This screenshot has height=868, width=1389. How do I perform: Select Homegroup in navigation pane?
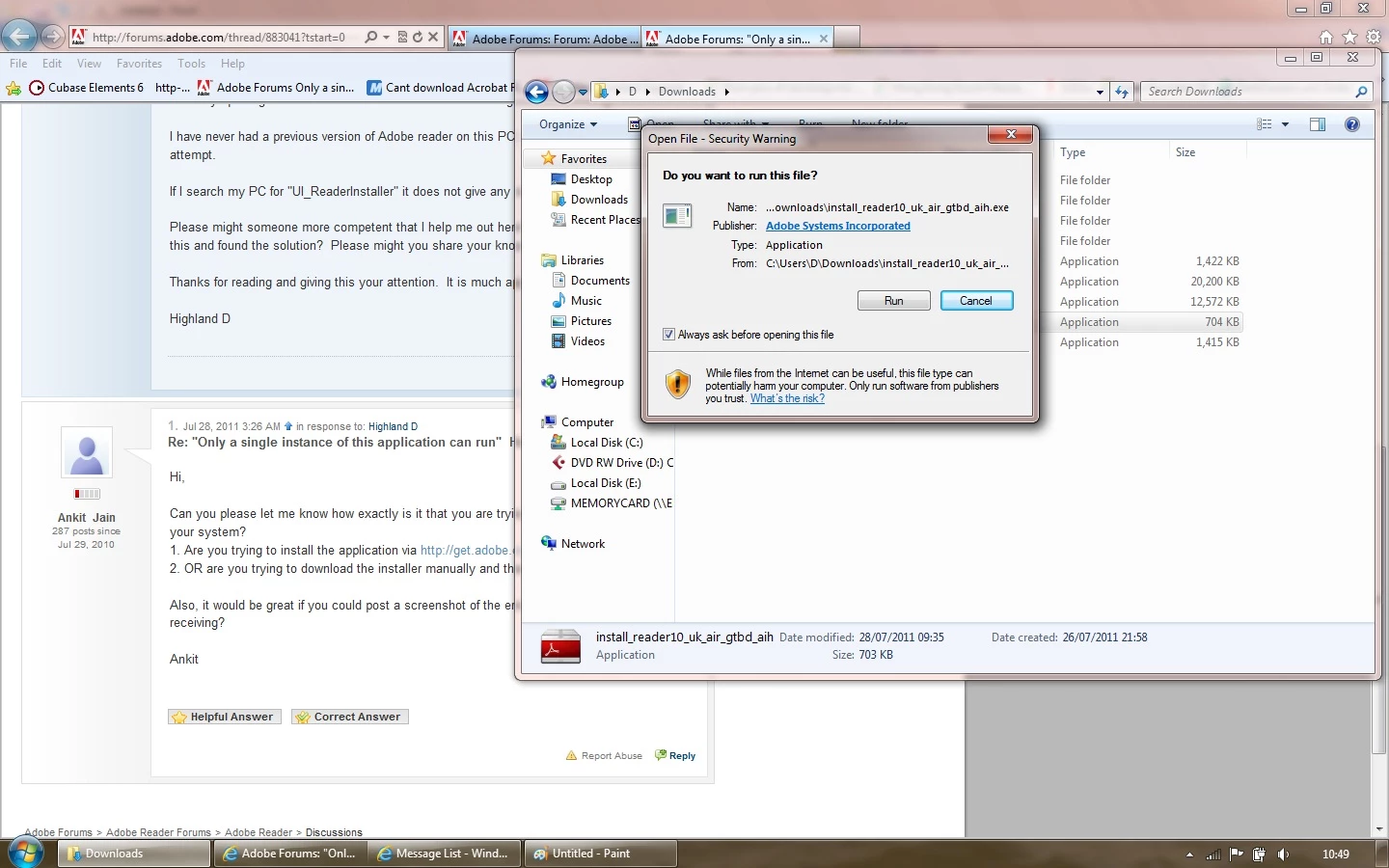pos(583,382)
